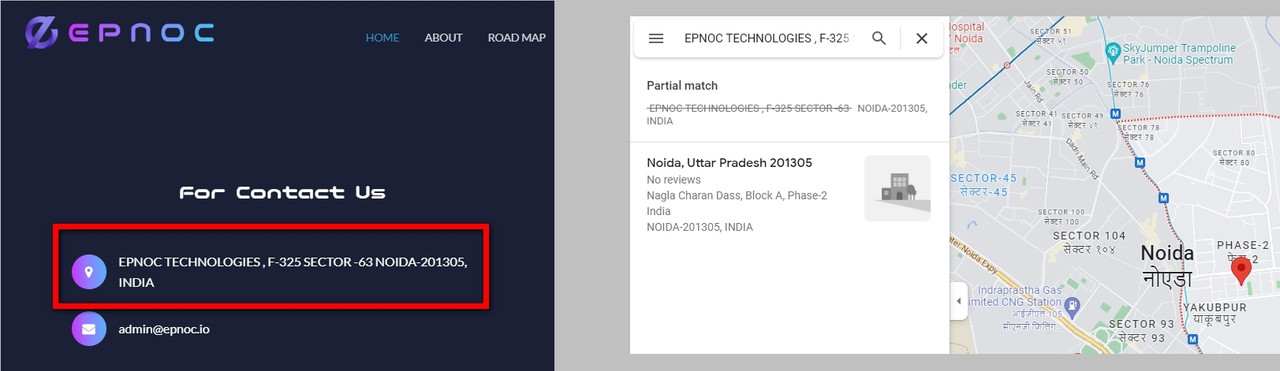Click the red location marker on map
Viewport: 1280px width, 371px height.
point(1240,270)
